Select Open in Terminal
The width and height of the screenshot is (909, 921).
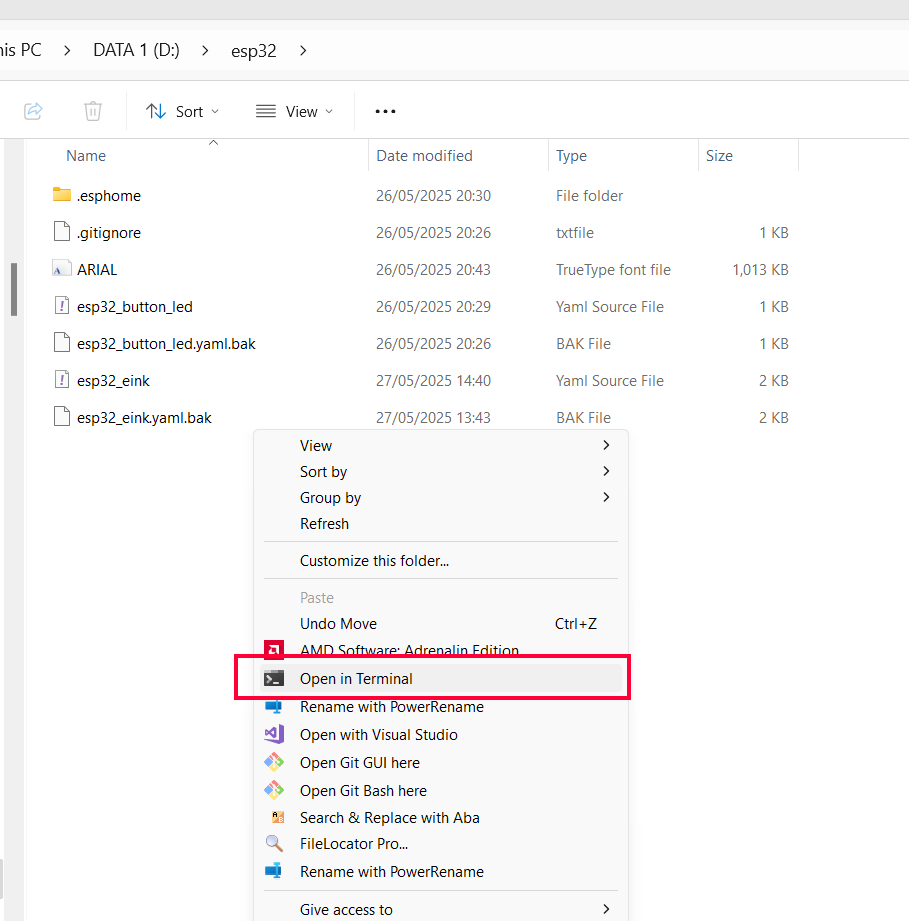[440, 678]
